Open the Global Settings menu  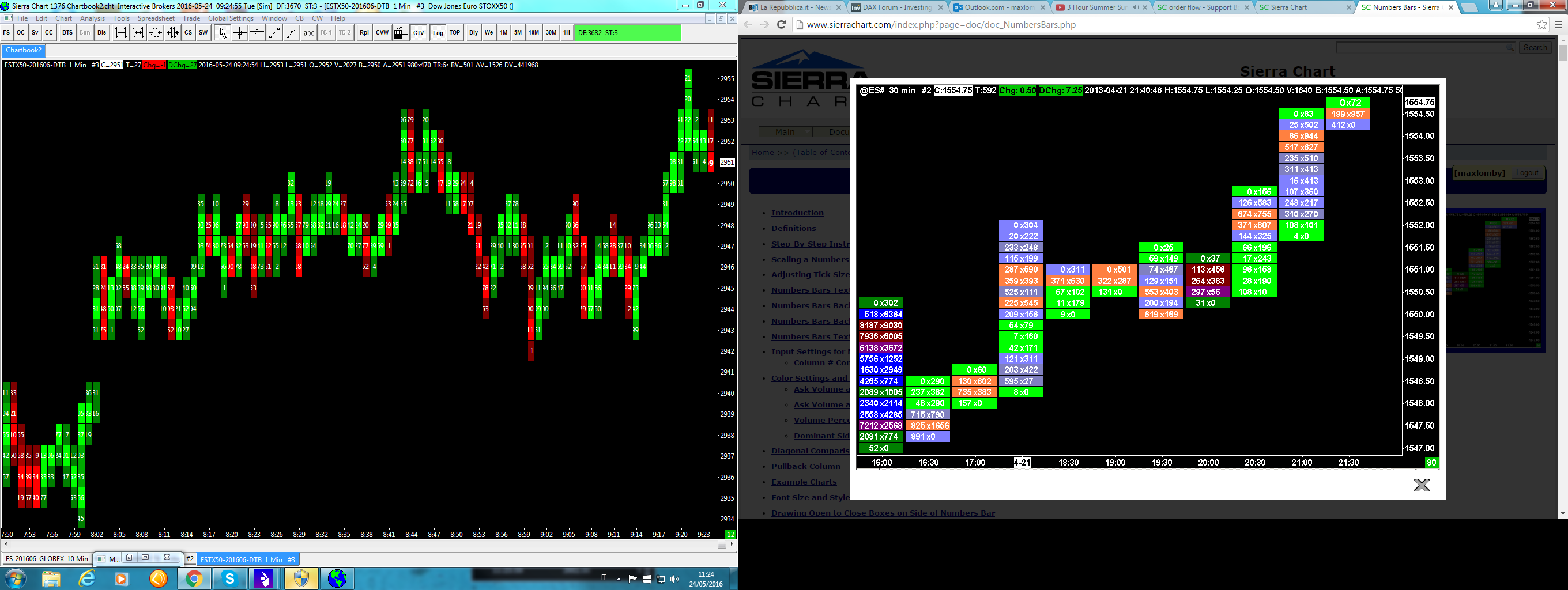pos(231,18)
